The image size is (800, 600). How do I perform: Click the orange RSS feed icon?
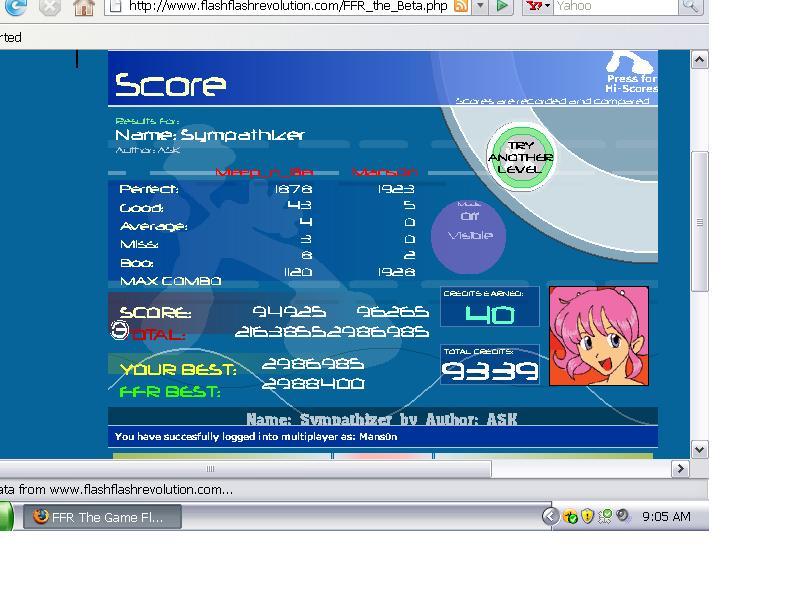coord(461,6)
